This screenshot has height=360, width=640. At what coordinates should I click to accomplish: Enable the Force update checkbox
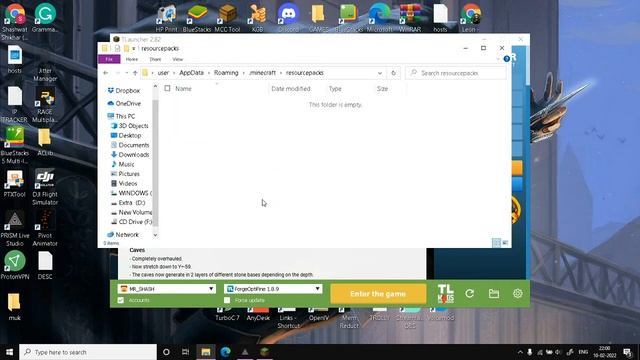coord(227,300)
